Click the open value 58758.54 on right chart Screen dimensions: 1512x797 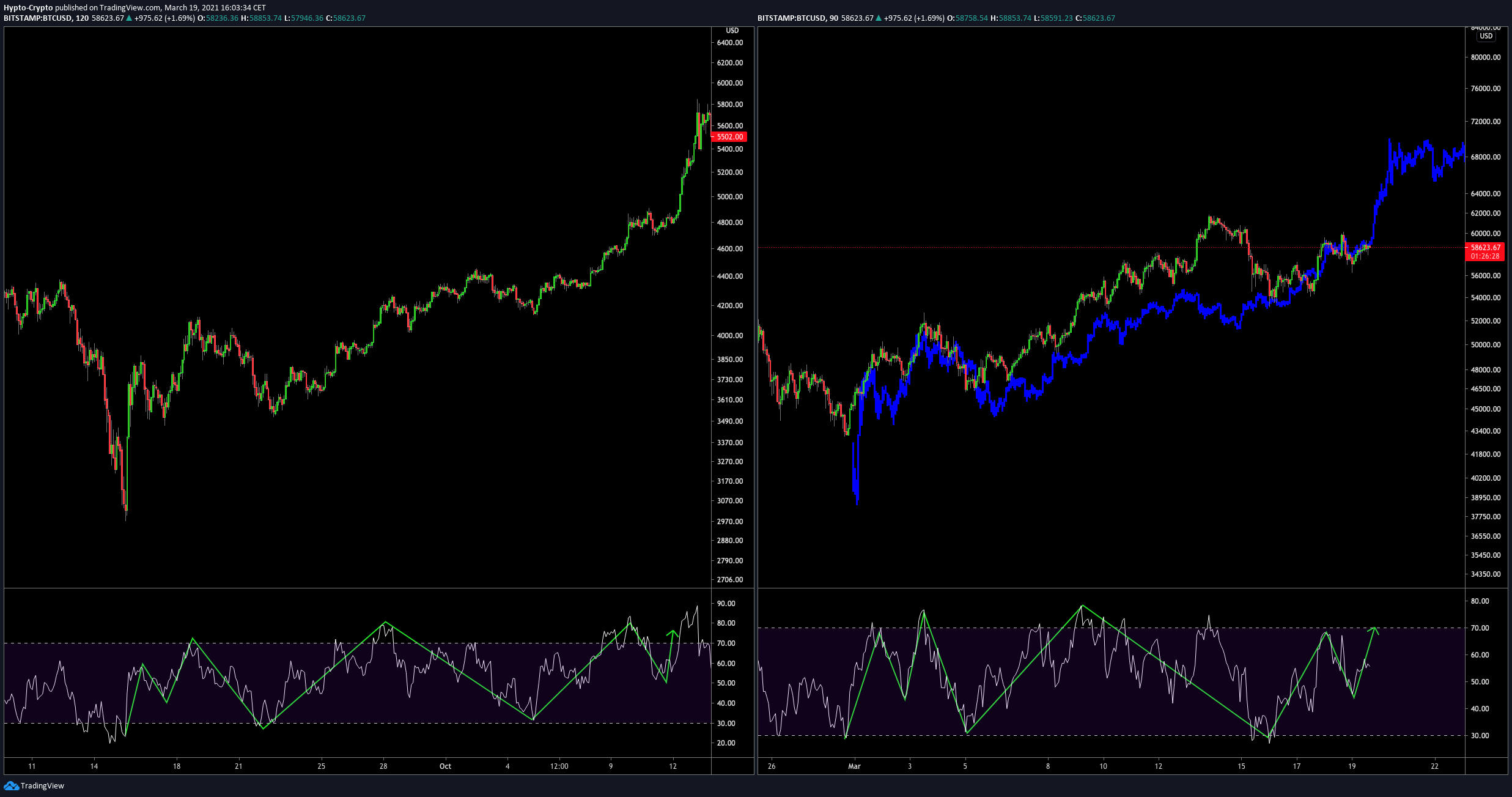click(972, 18)
